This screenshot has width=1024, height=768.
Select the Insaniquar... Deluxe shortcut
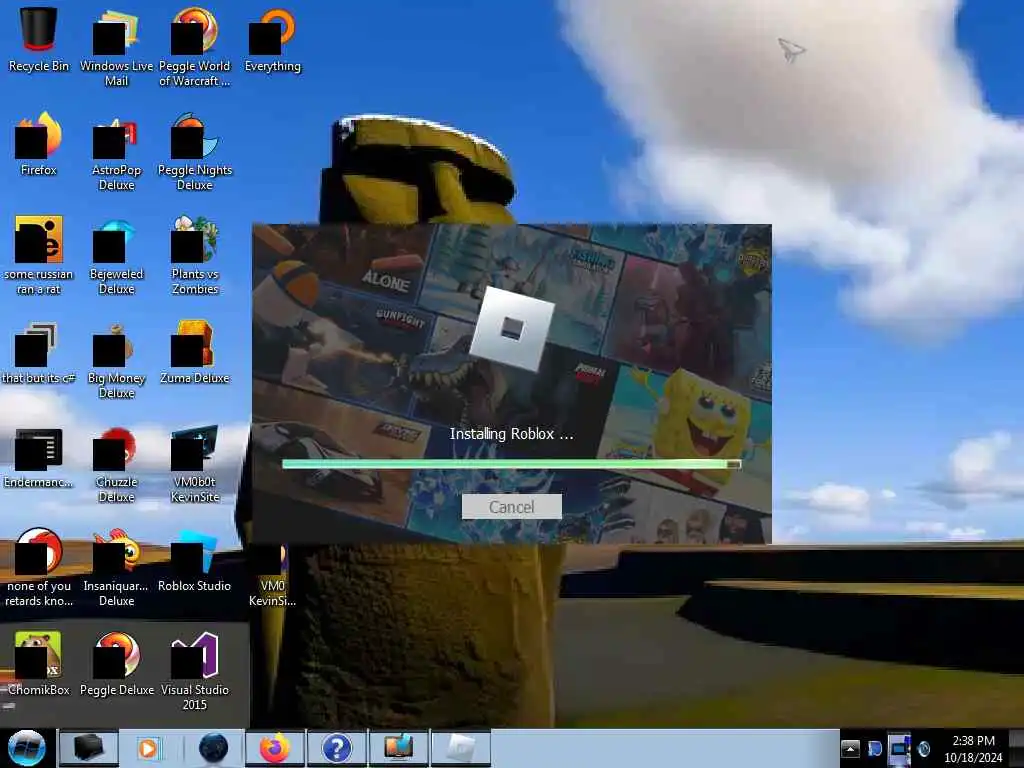point(116,568)
